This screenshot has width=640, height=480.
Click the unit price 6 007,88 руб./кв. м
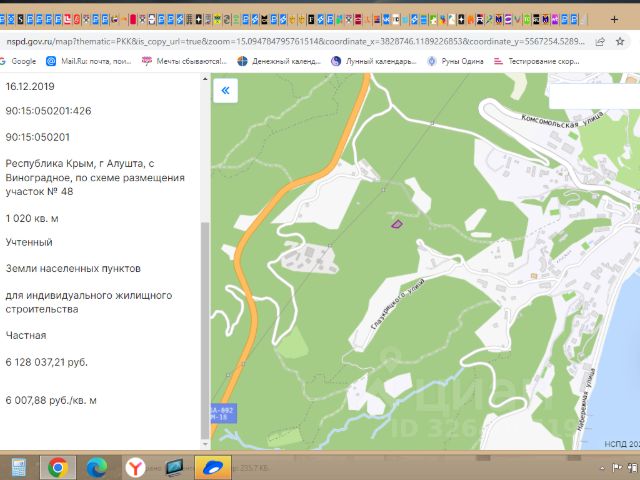[x=51, y=400]
